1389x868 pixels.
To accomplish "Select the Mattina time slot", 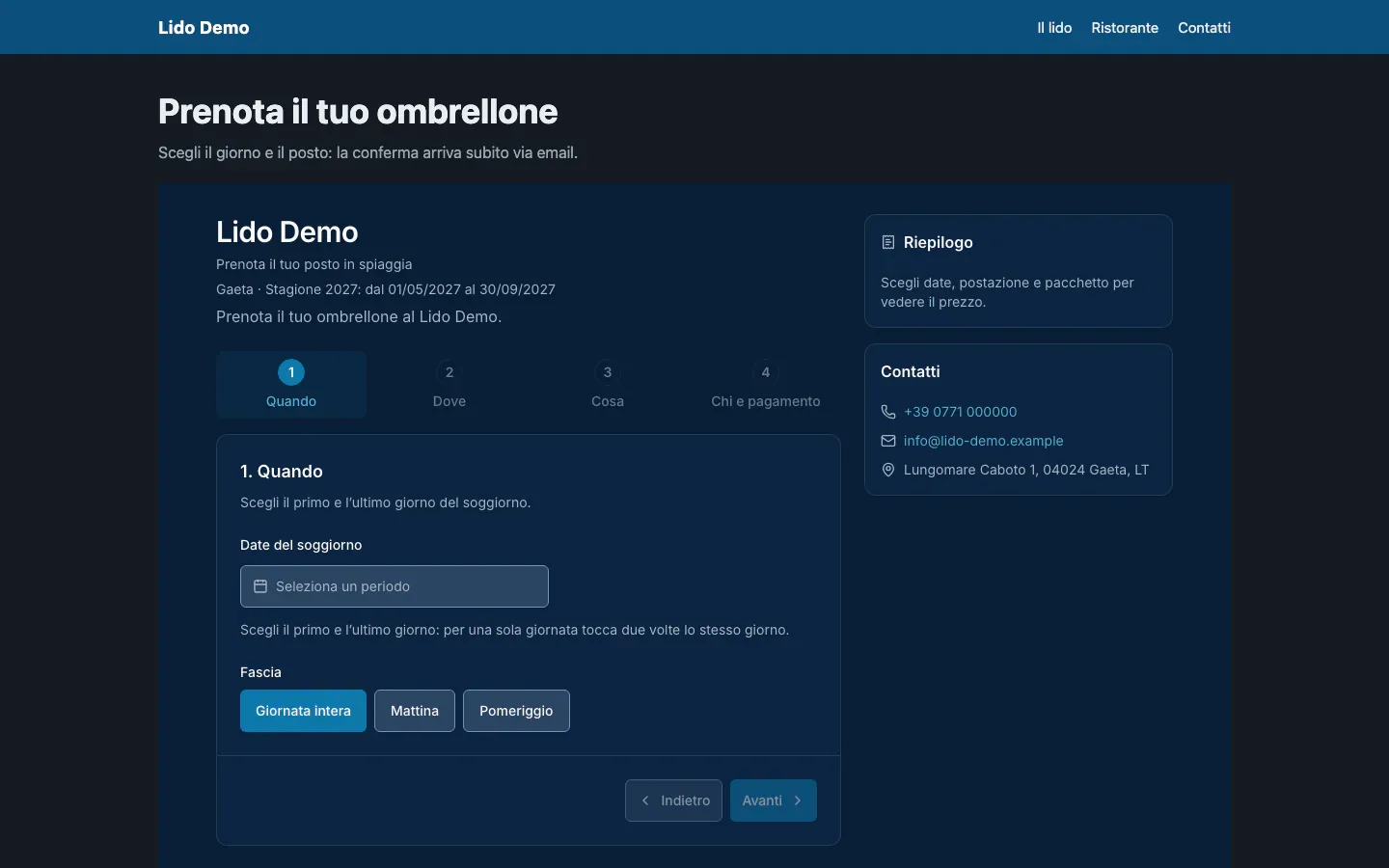I will coord(415,711).
